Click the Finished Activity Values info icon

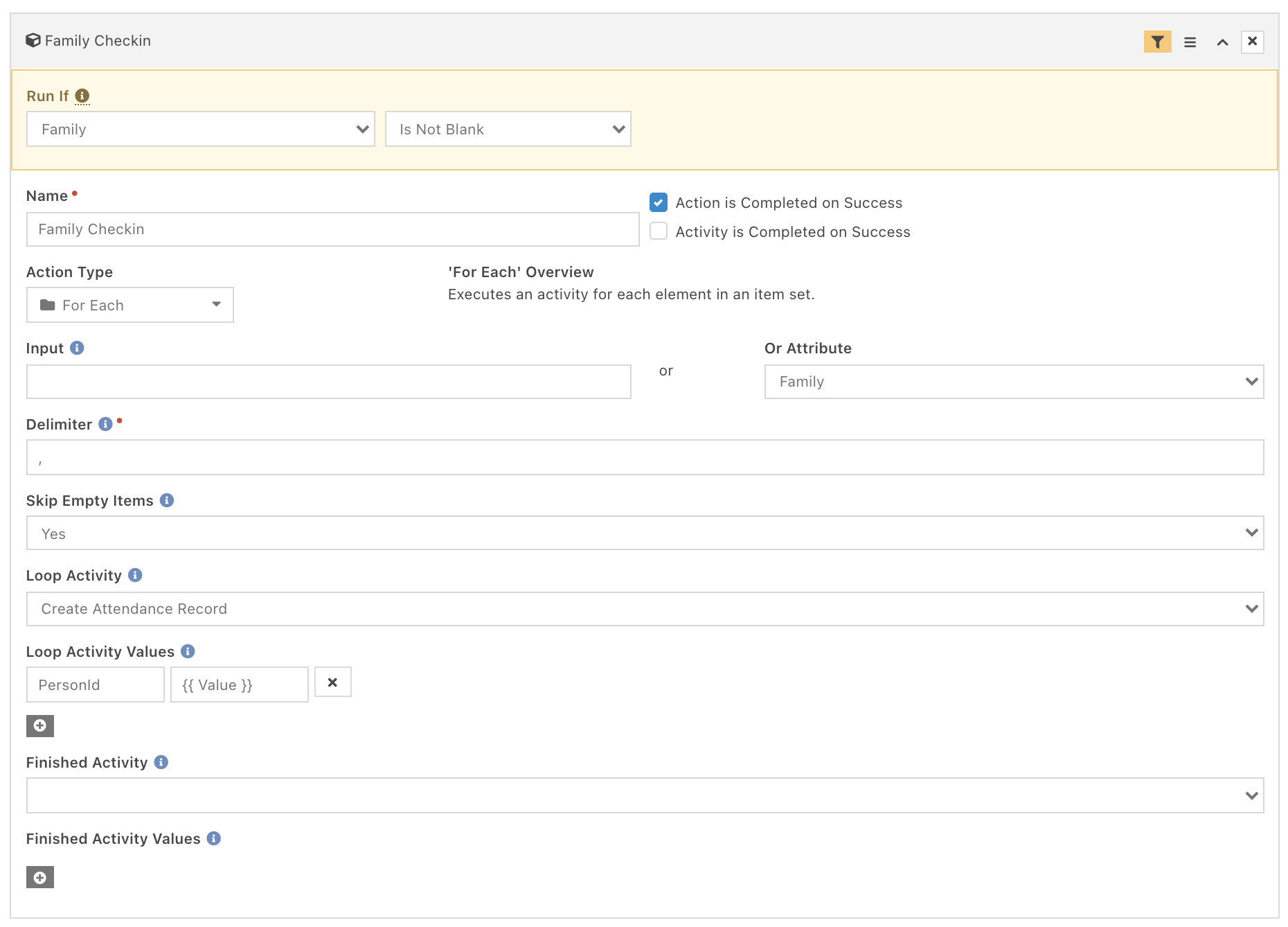214,838
